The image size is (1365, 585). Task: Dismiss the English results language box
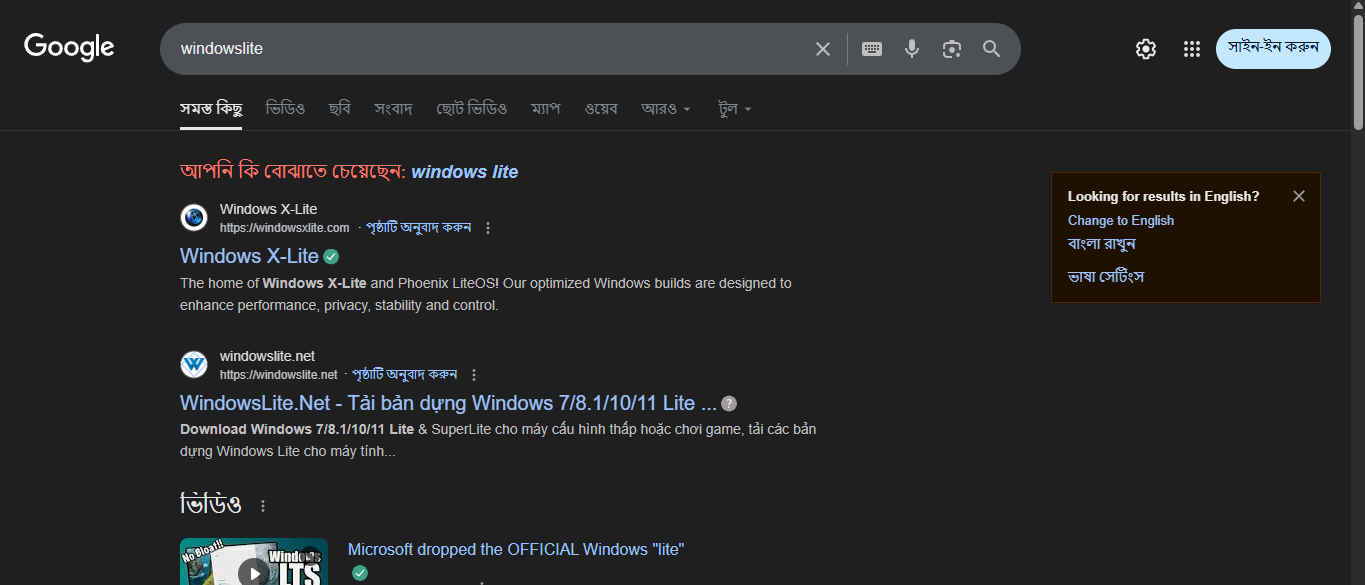pyautogui.click(x=1299, y=196)
